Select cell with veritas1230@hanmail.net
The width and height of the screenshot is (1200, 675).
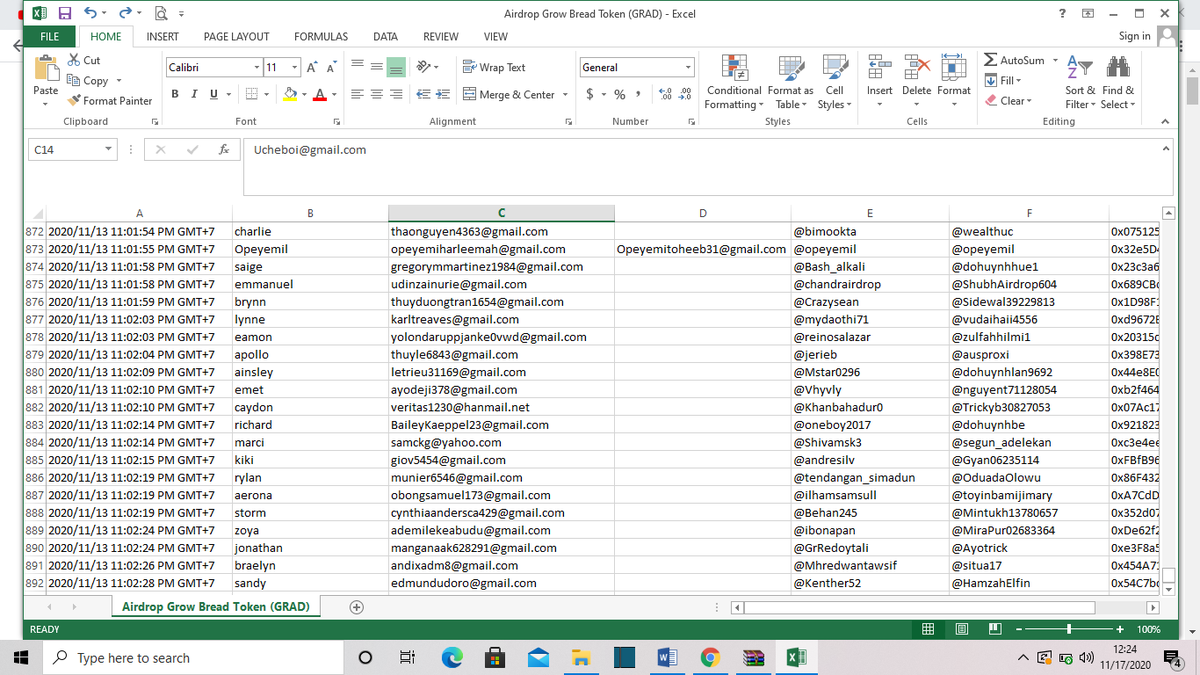[x=501, y=407]
